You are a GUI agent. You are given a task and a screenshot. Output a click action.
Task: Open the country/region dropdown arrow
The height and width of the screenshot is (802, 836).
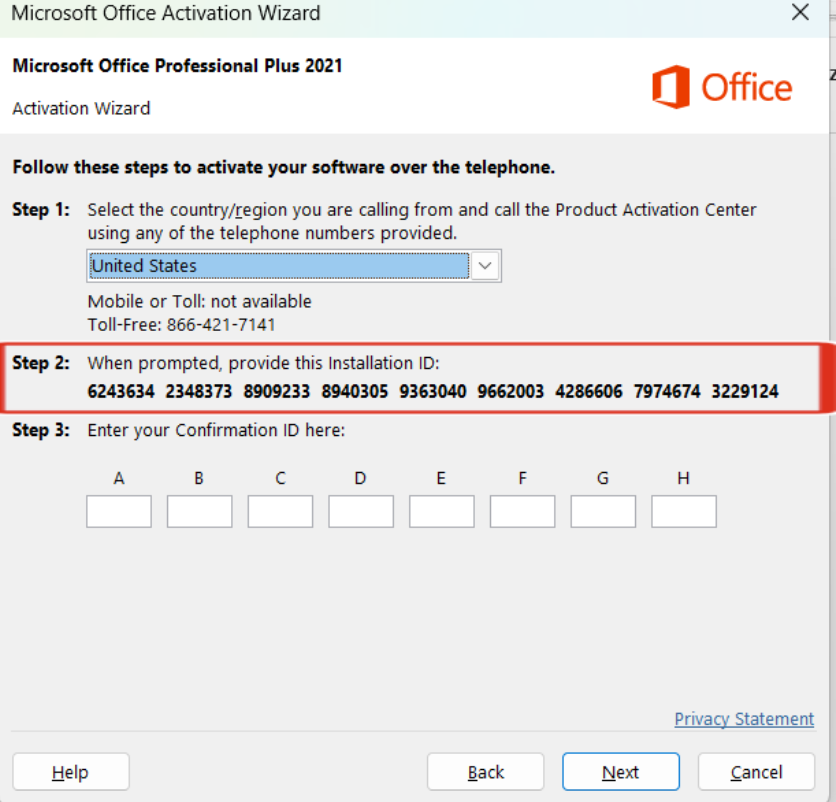click(x=485, y=266)
